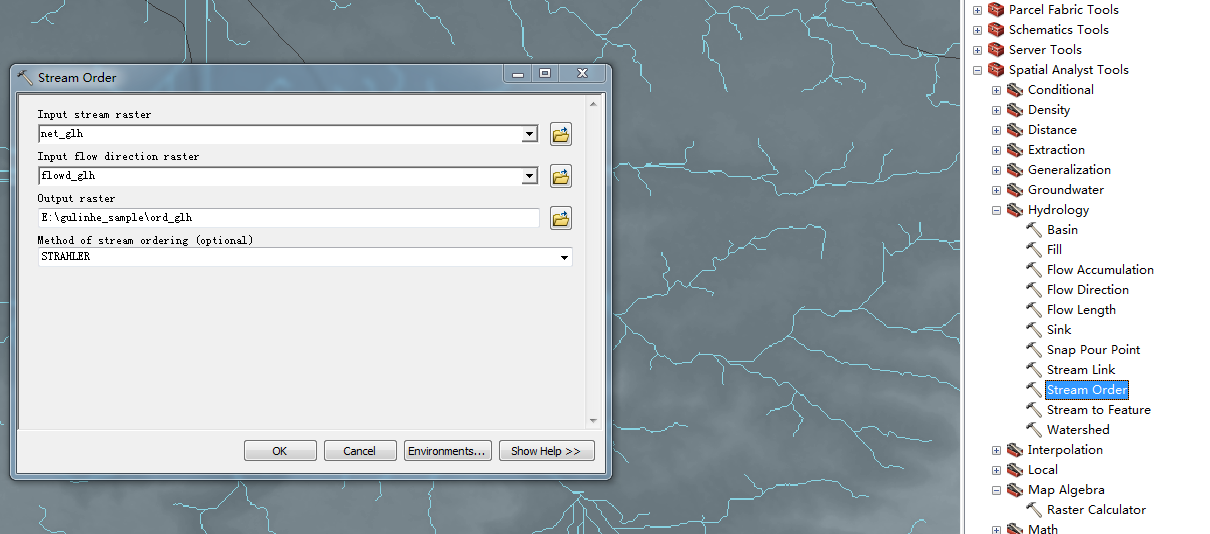
Task: Click the dialog scrollbar up arrow
Action: click(594, 103)
